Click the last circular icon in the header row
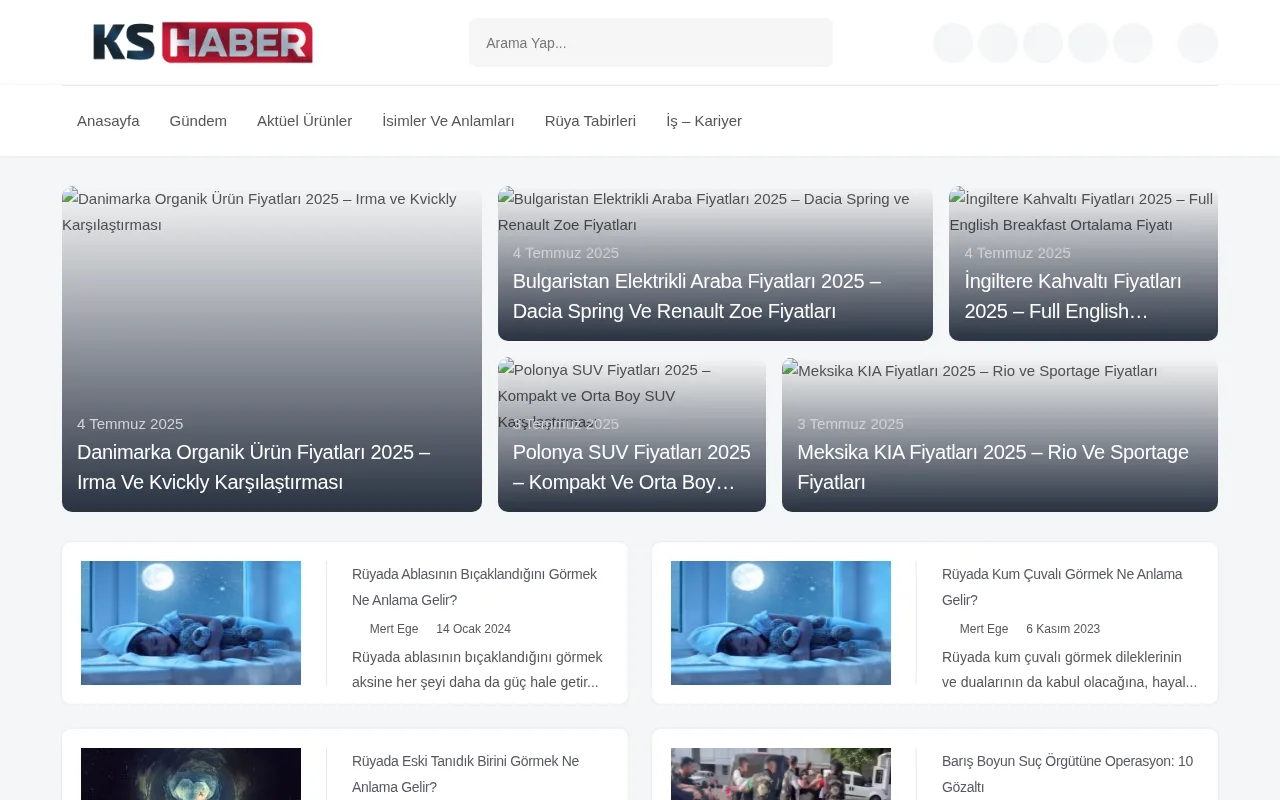This screenshot has height=800, width=1280. 1197,43
